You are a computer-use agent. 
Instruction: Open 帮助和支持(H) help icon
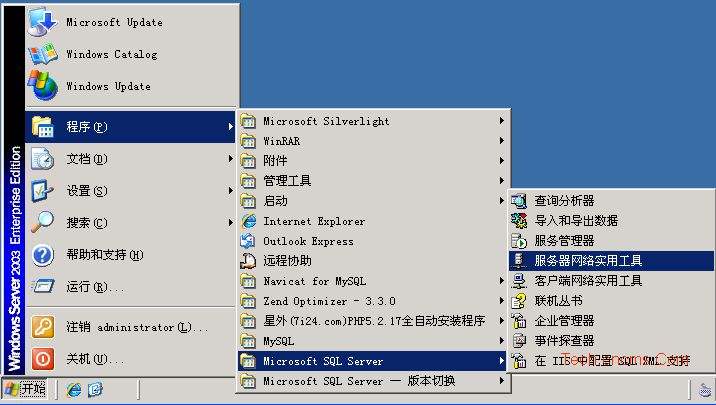click(43, 255)
